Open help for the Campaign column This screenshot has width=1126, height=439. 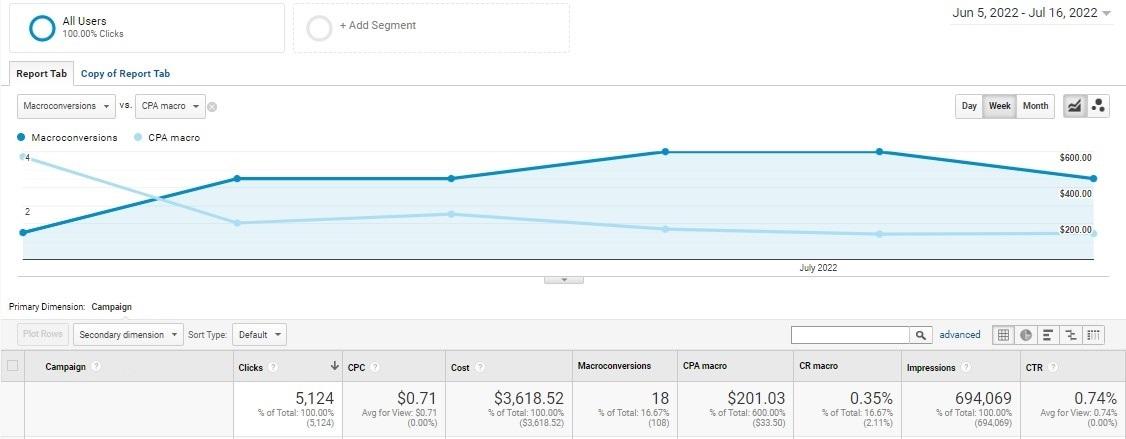pyautogui.click(x=96, y=366)
